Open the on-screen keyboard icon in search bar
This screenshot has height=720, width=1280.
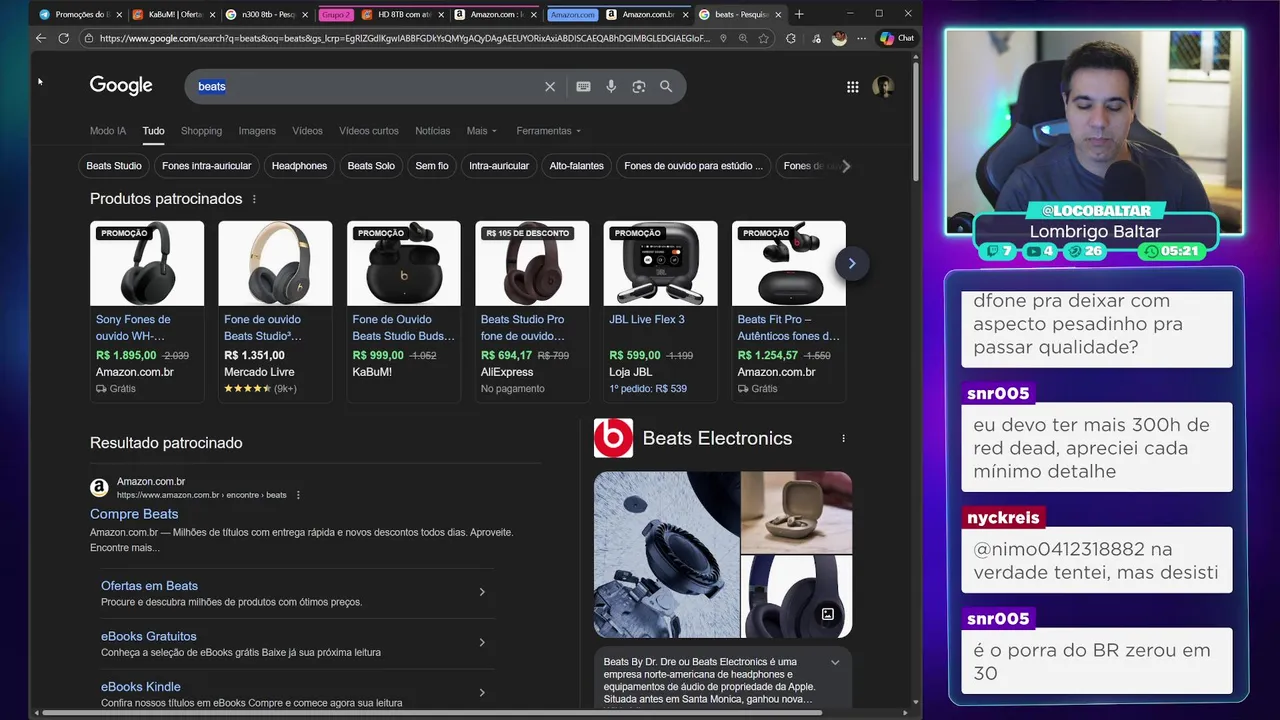click(x=583, y=87)
